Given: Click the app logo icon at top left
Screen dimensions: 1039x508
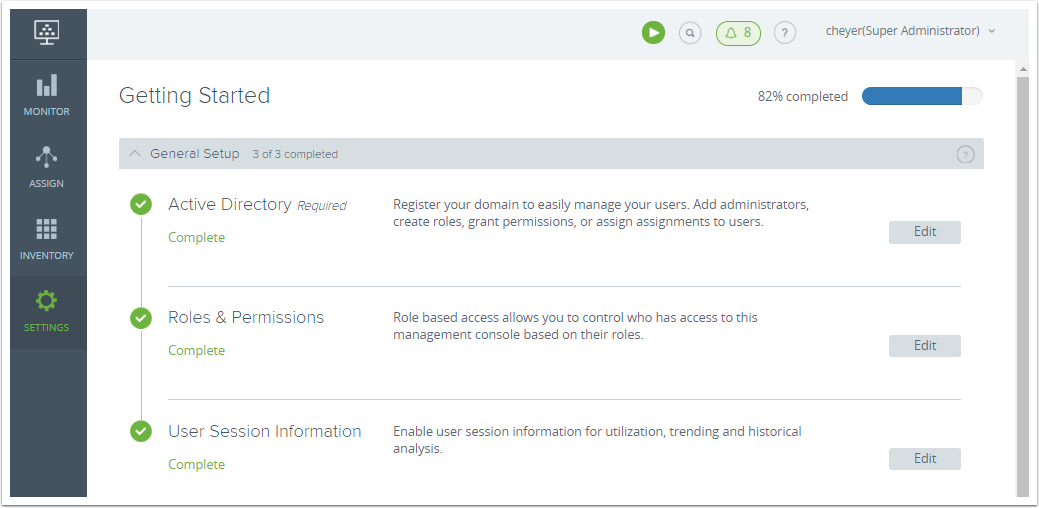Looking at the screenshot, I should [47, 32].
